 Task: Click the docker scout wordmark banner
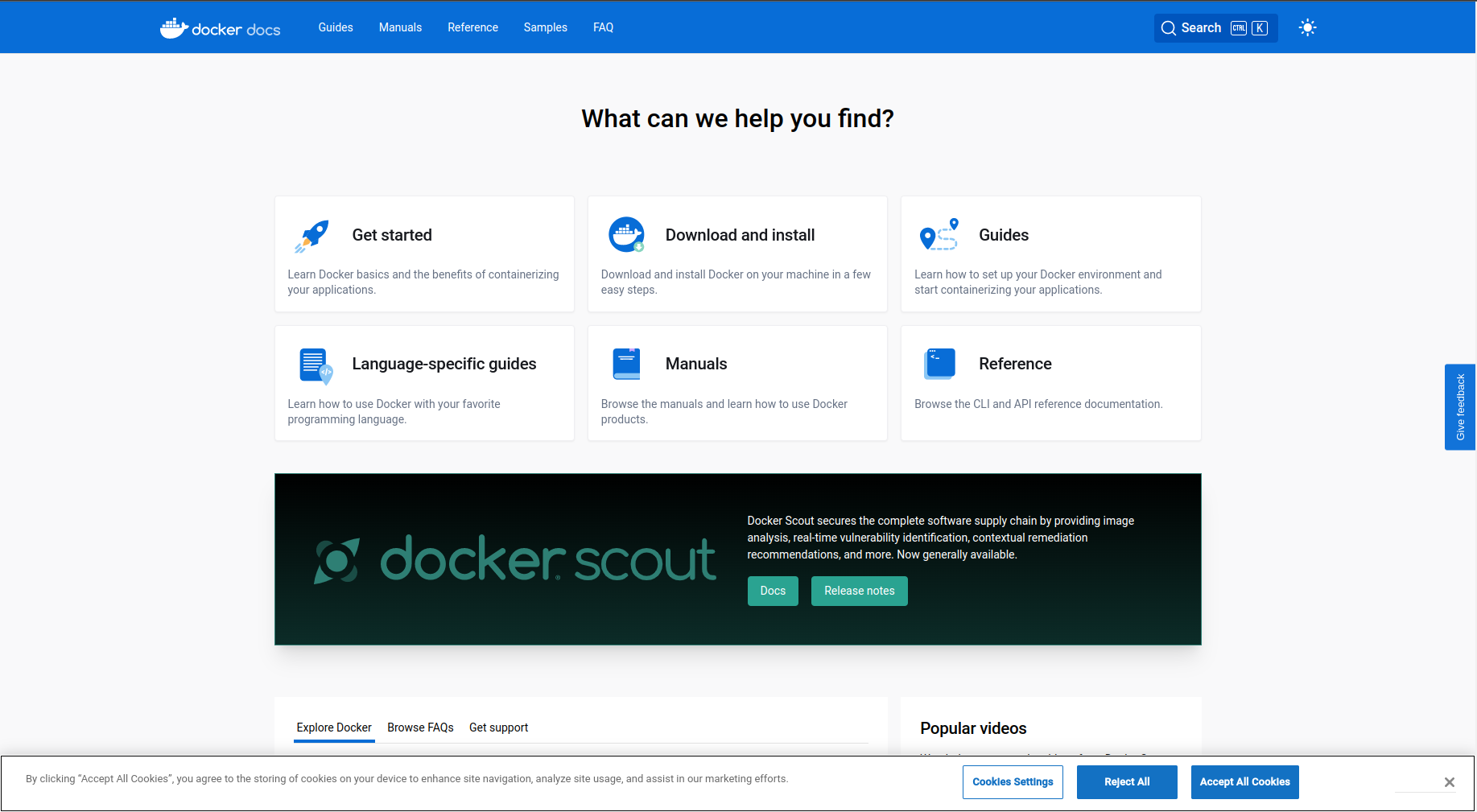tap(547, 559)
